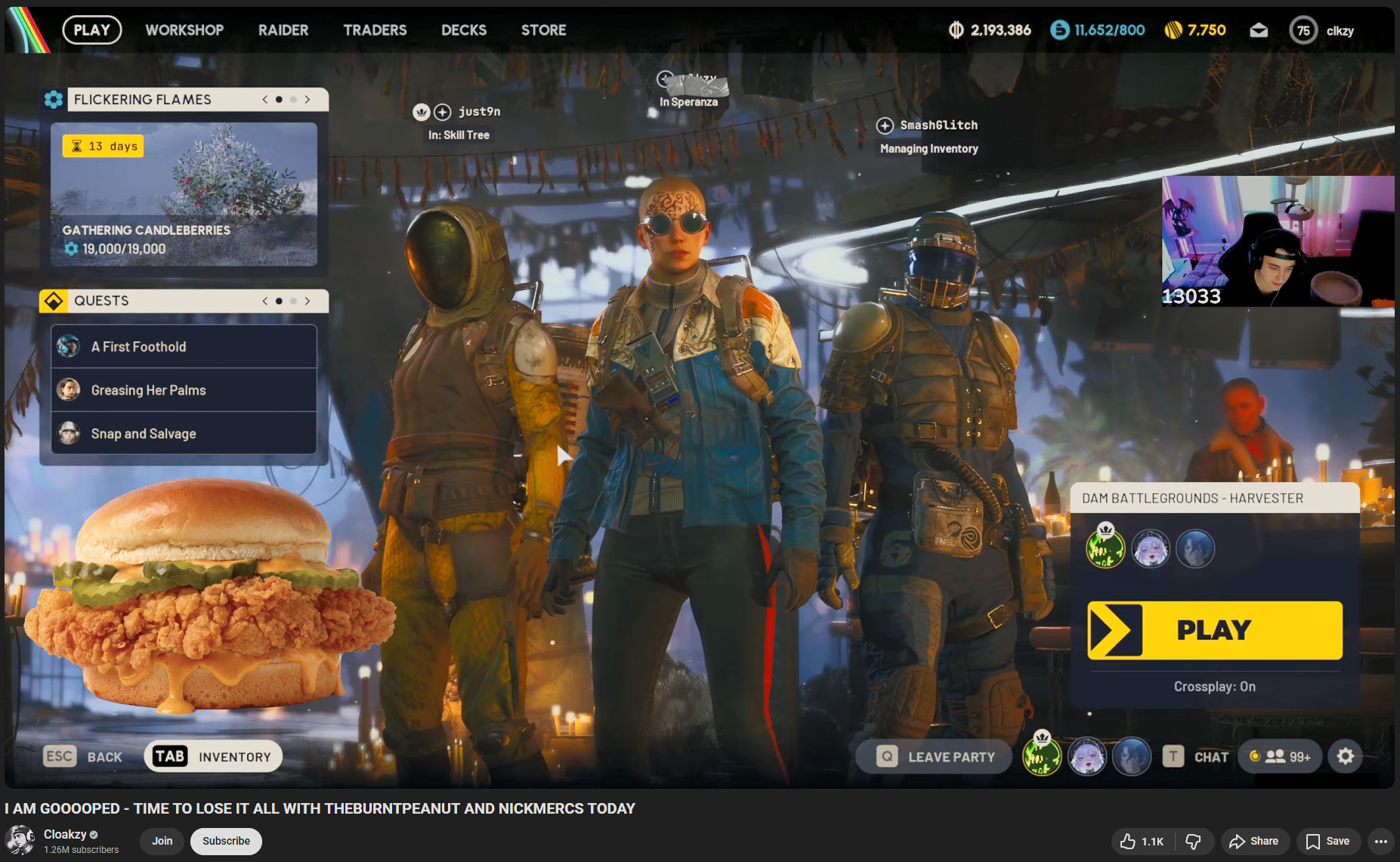Switch to the WORKSHOP tab
Image resolution: width=1400 pixels, height=862 pixels.
tap(184, 30)
